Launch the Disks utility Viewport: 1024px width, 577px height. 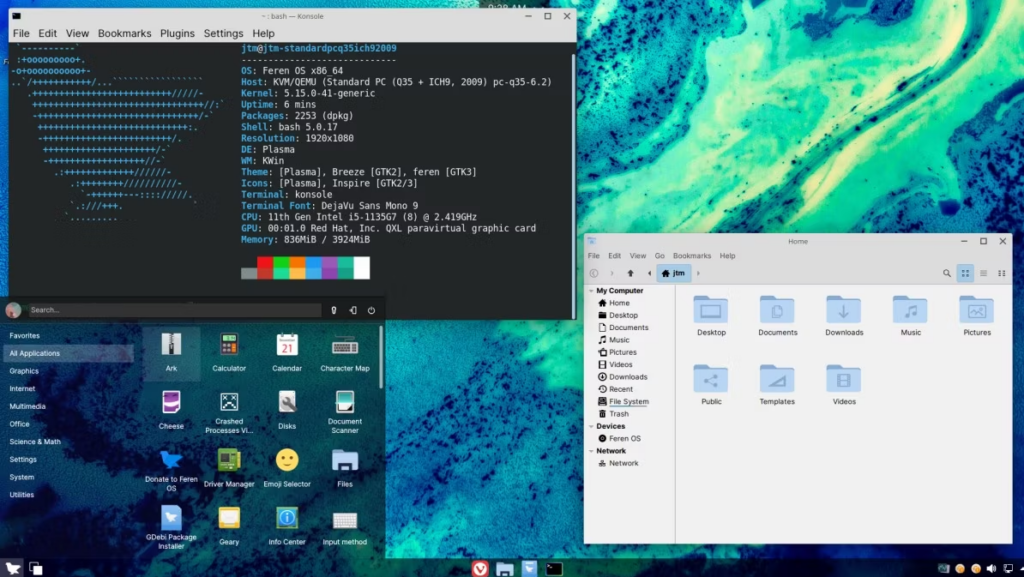(287, 411)
